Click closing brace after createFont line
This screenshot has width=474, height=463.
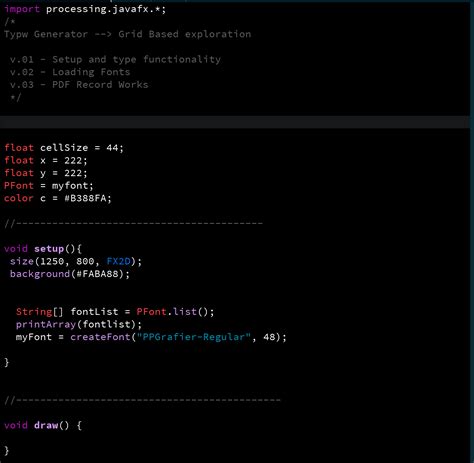click(x=7, y=362)
